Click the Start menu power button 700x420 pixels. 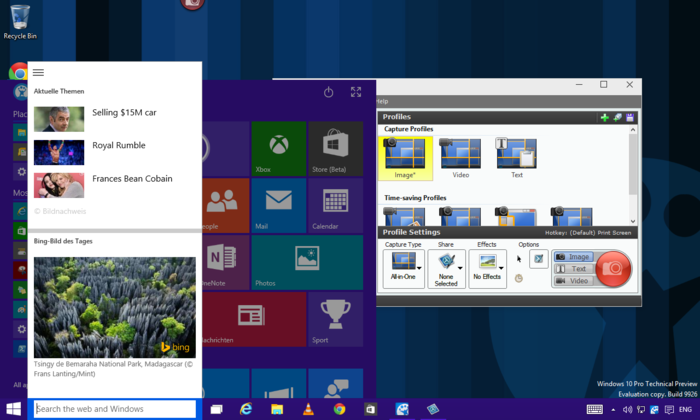tap(329, 92)
